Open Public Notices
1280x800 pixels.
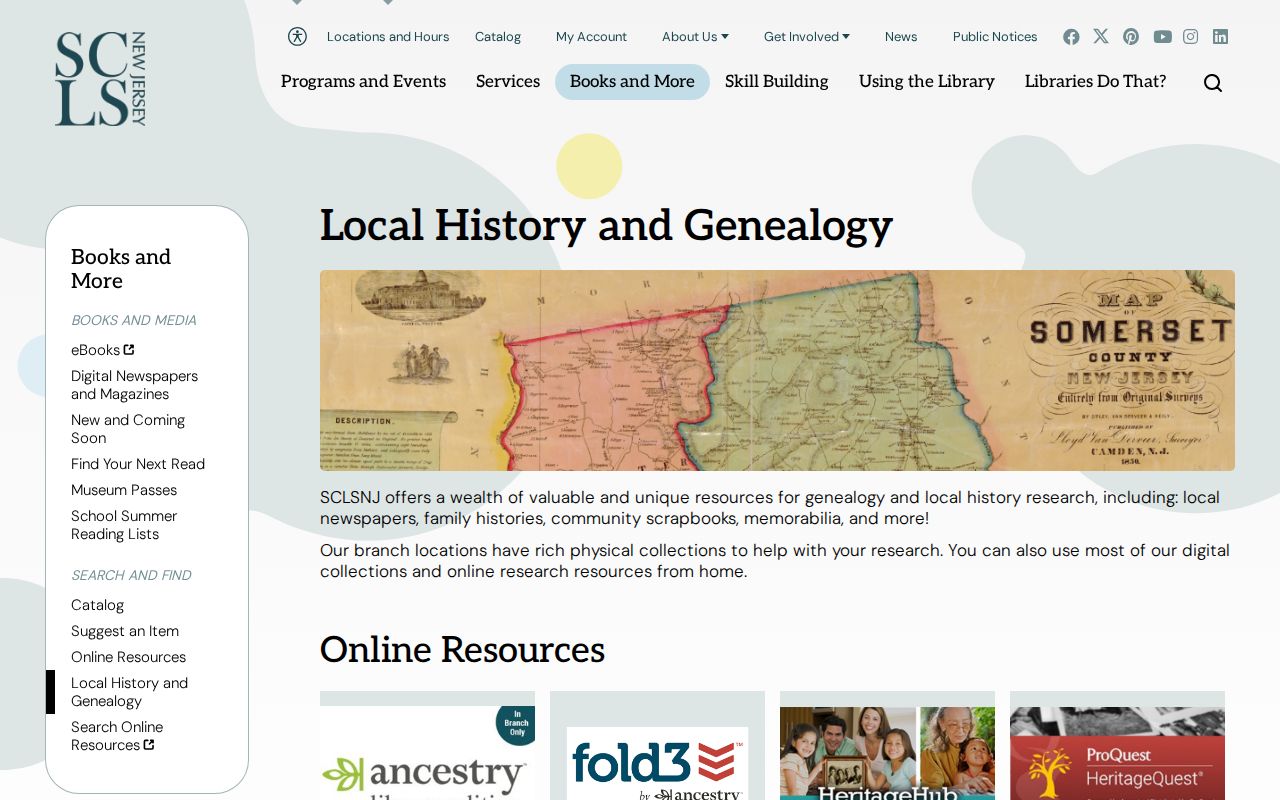995,37
